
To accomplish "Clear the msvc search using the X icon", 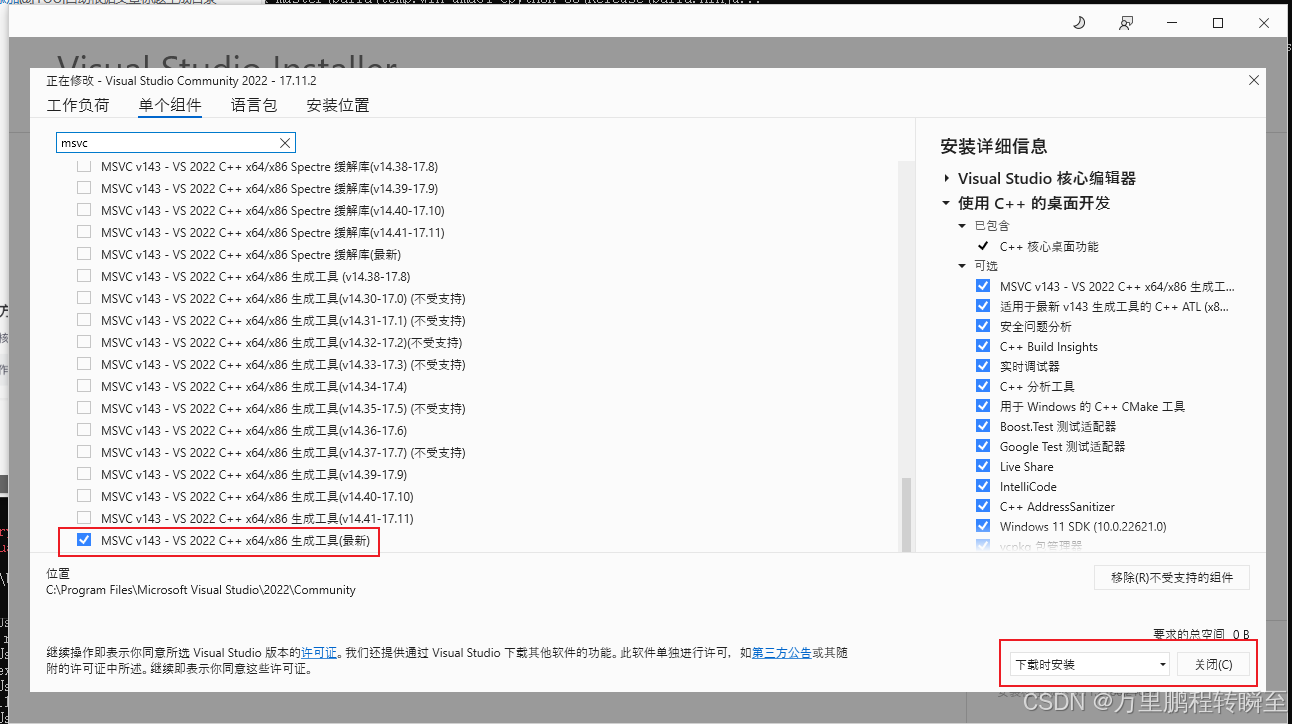I will (x=285, y=142).
